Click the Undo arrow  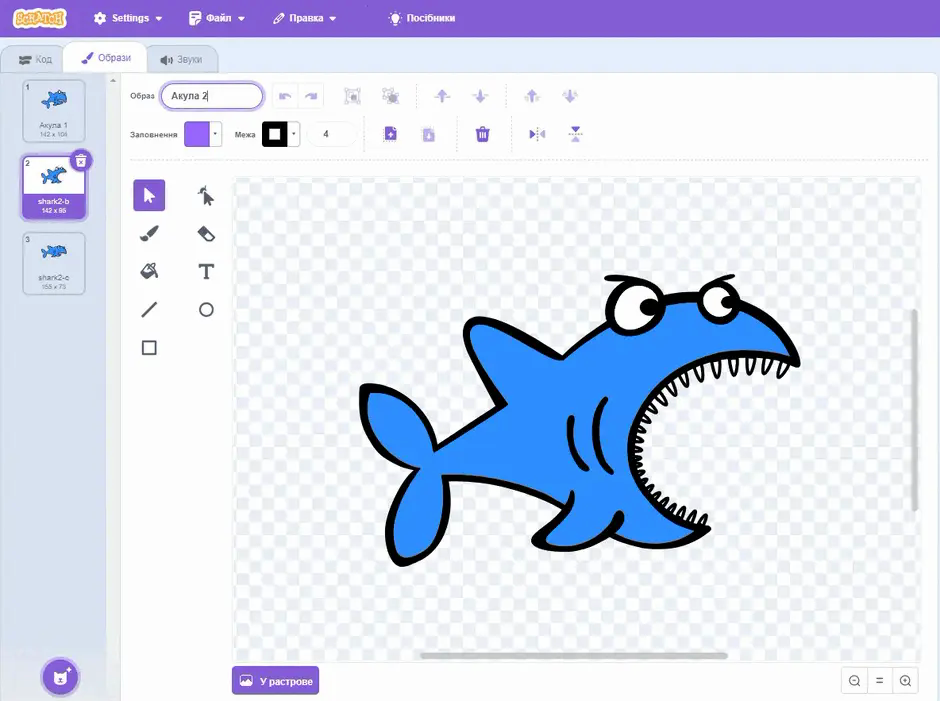click(x=285, y=96)
